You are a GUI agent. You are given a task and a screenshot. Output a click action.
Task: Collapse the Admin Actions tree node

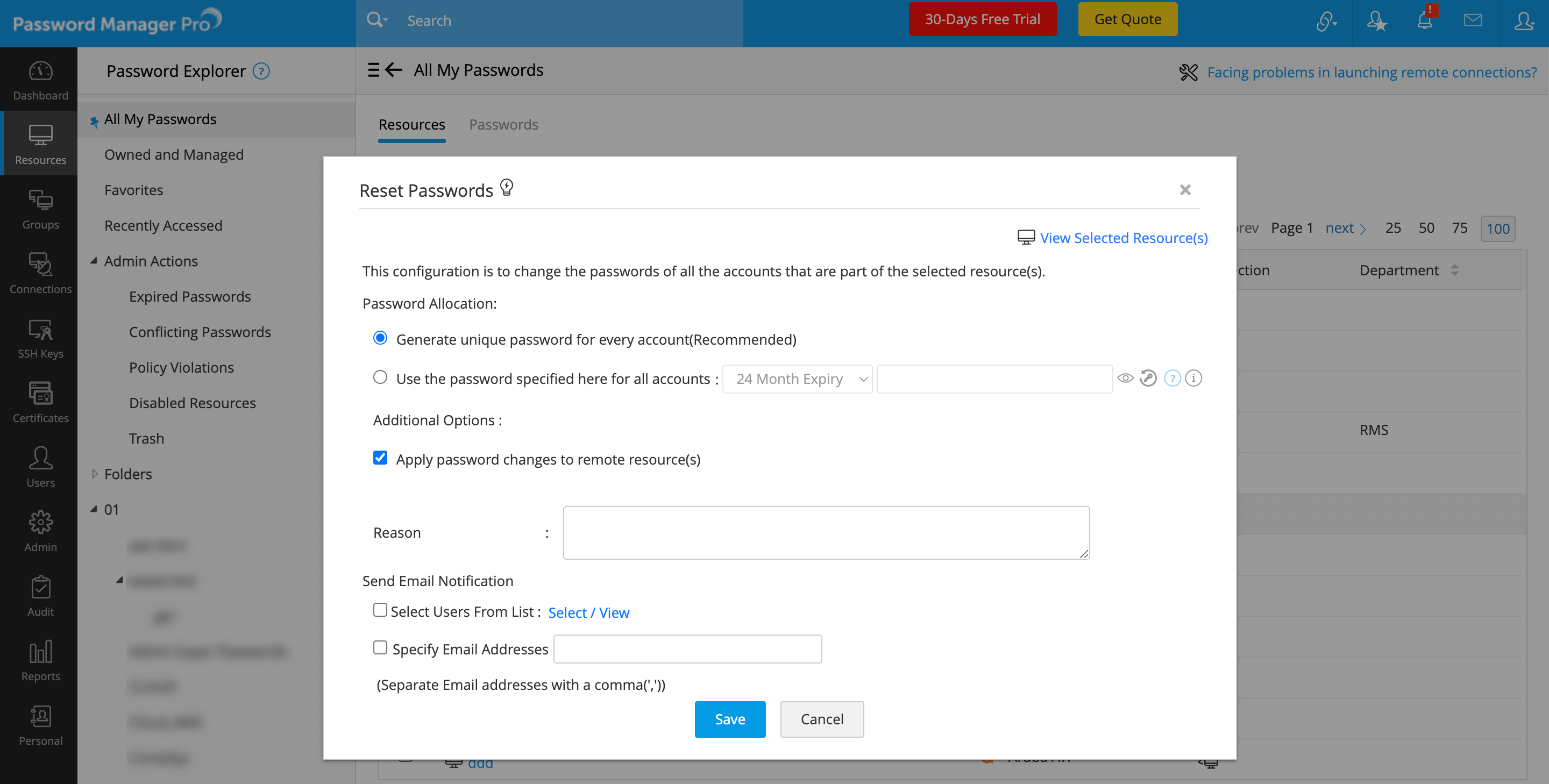point(95,261)
